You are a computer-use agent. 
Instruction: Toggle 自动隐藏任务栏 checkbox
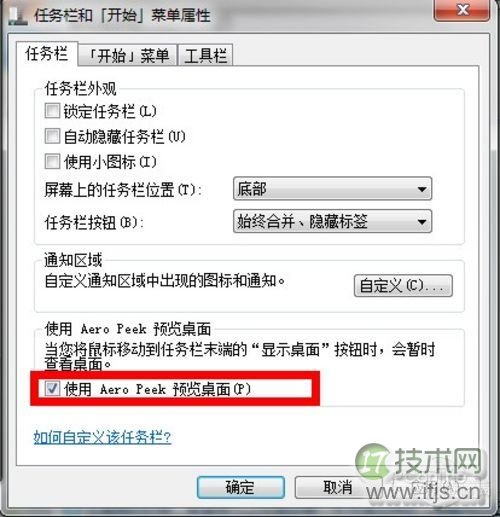pos(52,136)
